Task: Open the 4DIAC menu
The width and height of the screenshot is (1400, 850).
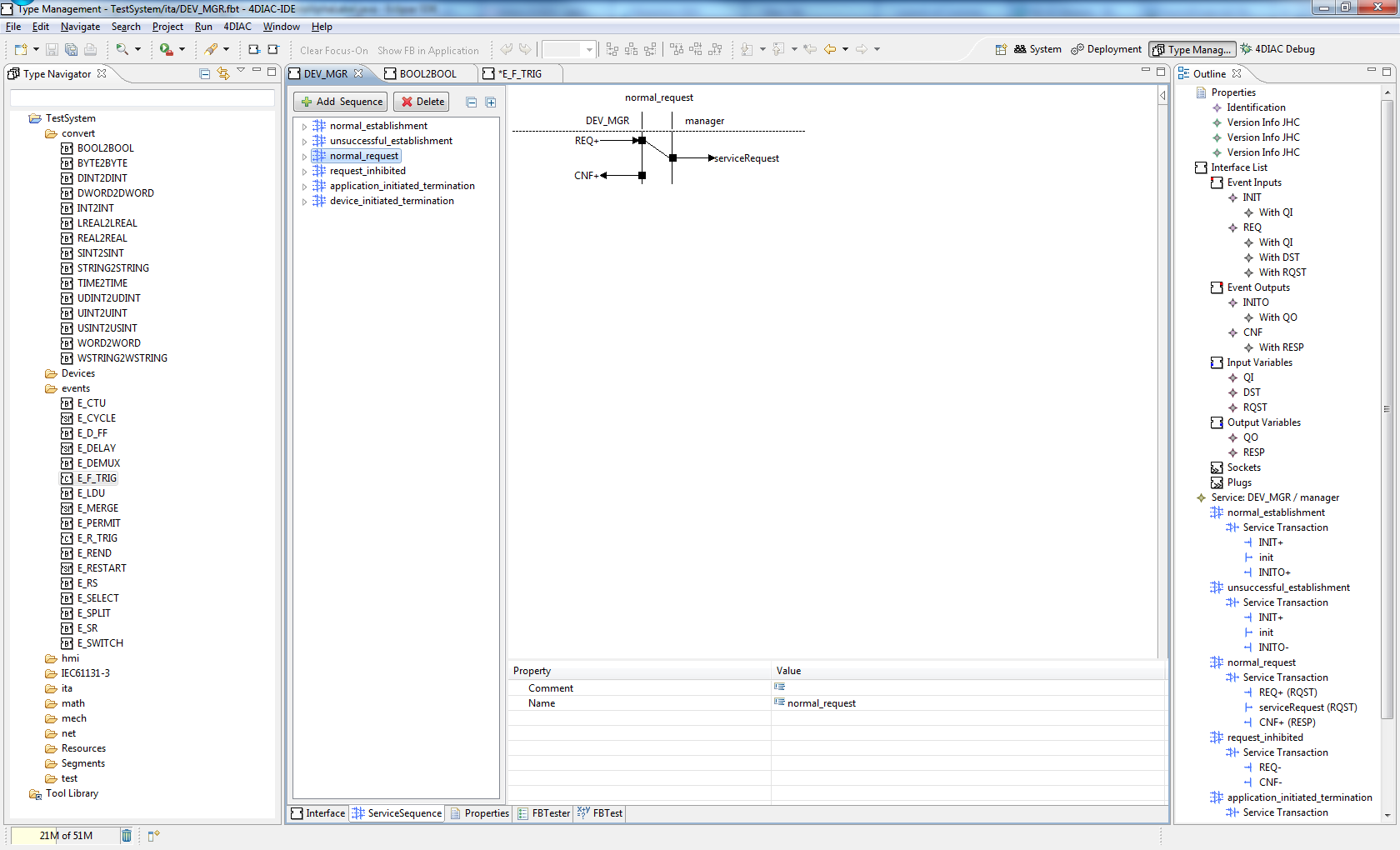Action: click(x=237, y=27)
